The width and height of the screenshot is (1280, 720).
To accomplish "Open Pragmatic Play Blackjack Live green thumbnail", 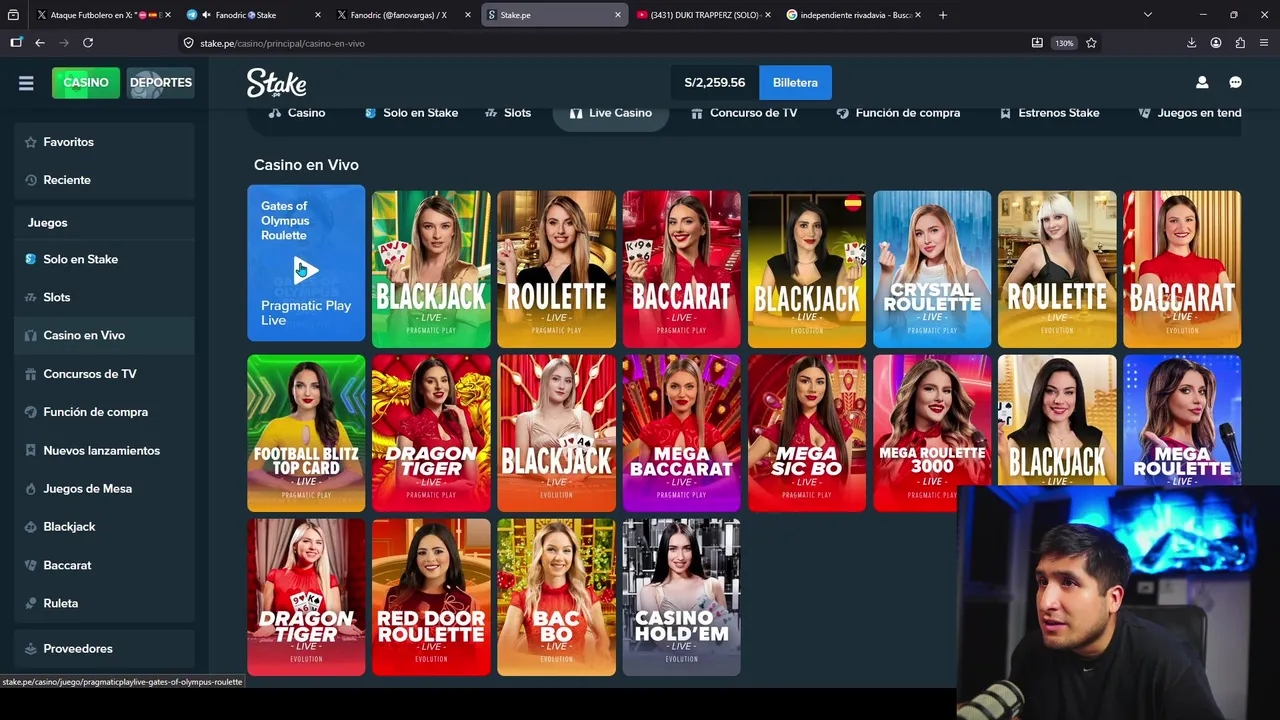I will (431, 269).
